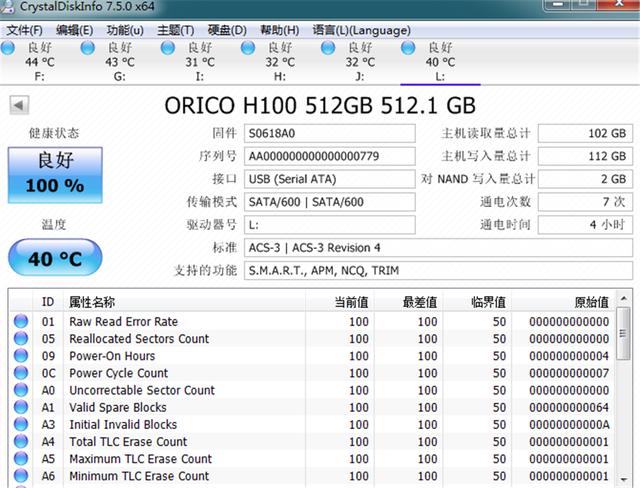Image resolution: width=640 pixels, height=488 pixels.
Task: Click status orb for Initial Invalid Blocks
Action: click(x=21, y=424)
